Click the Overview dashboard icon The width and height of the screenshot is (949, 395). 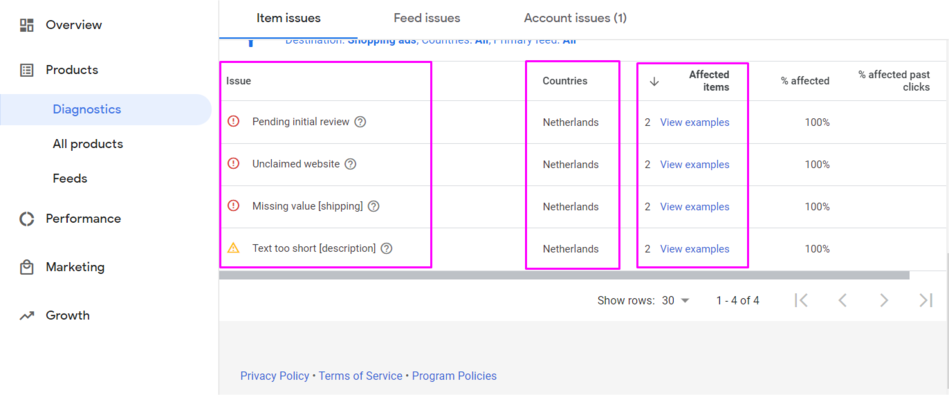(x=27, y=25)
